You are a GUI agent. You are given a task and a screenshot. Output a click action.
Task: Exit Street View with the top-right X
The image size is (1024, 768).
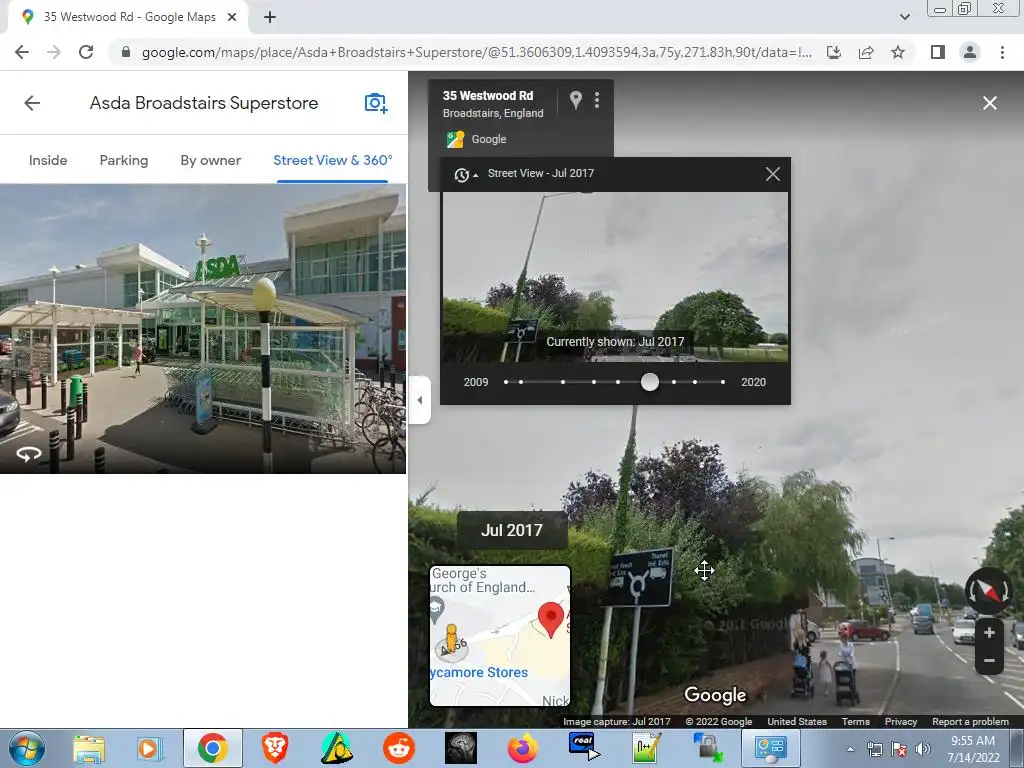pyautogui.click(x=990, y=103)
